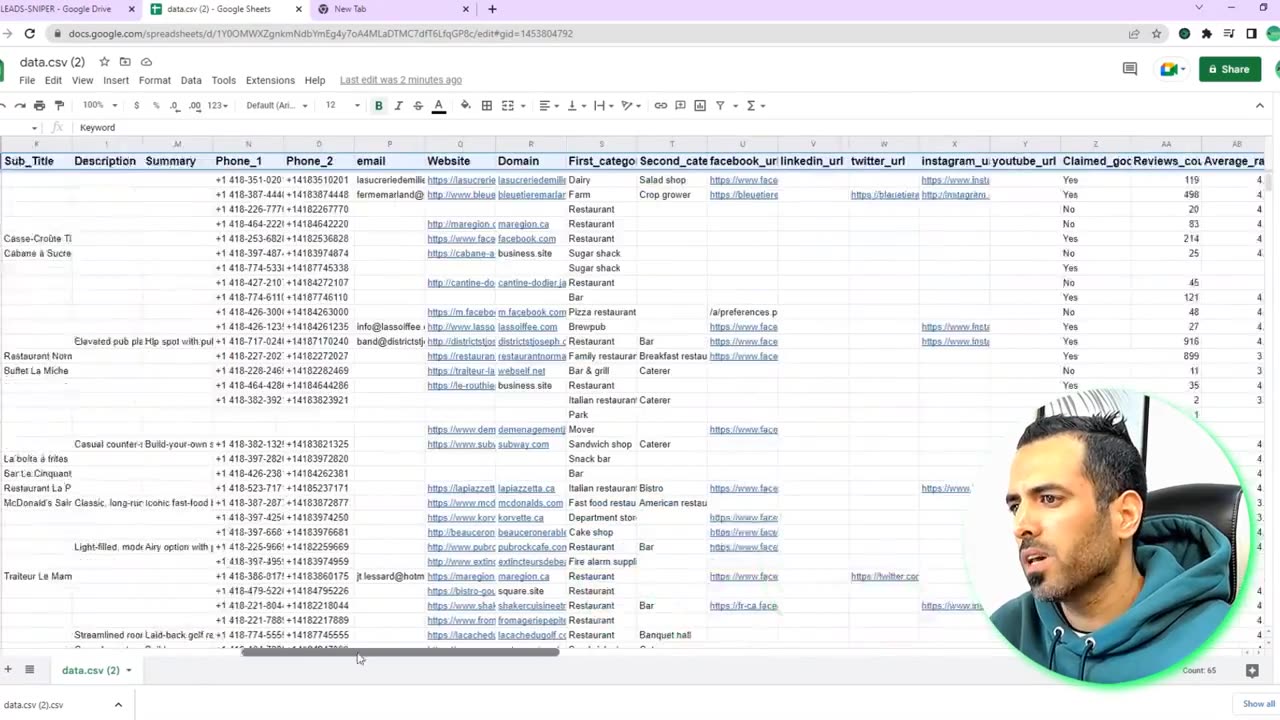Reload the page in the browser
1280x720 pixels.
click(x=30, y=33)
